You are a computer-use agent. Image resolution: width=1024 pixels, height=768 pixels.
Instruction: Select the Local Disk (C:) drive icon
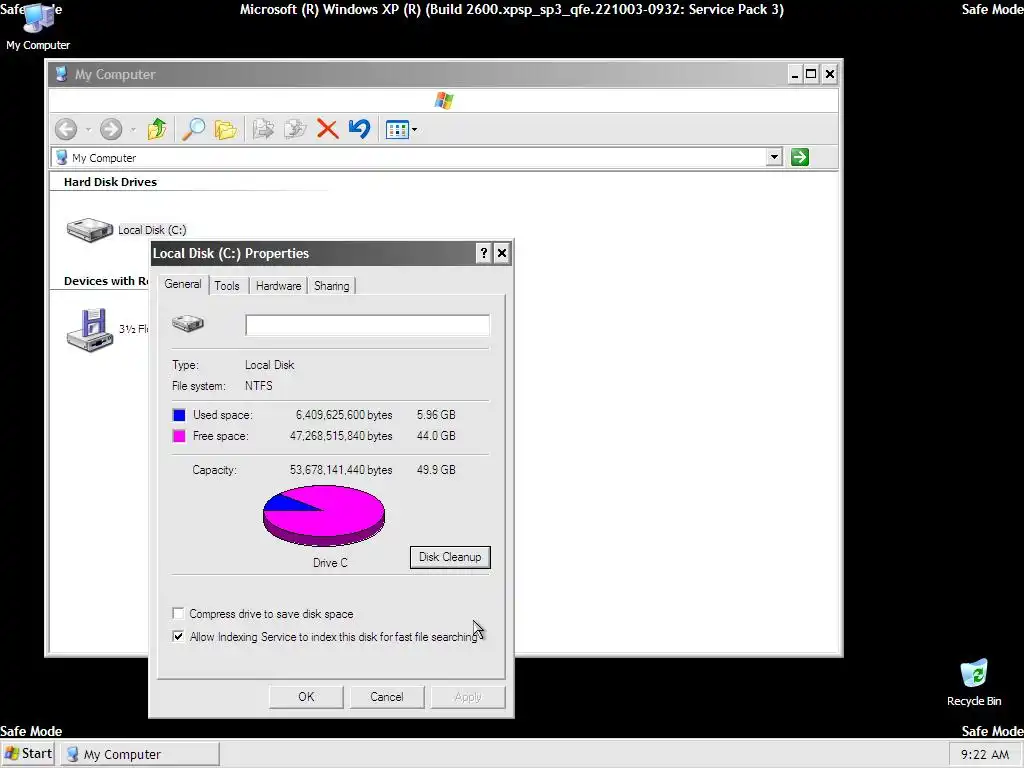90,230
